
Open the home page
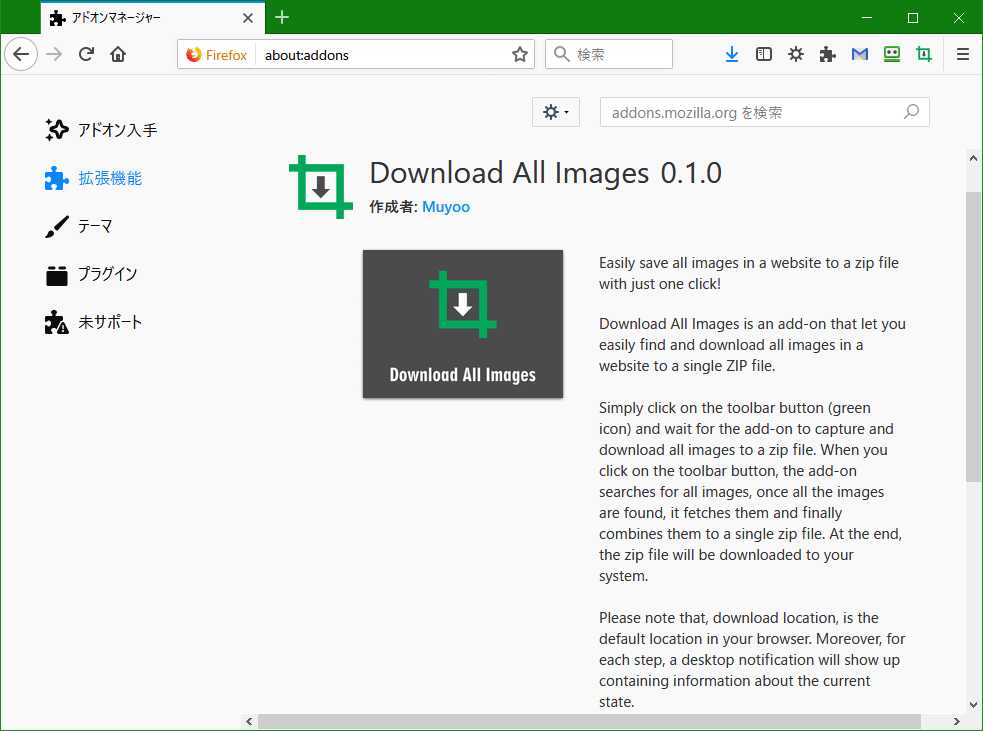tap(118, 55)
